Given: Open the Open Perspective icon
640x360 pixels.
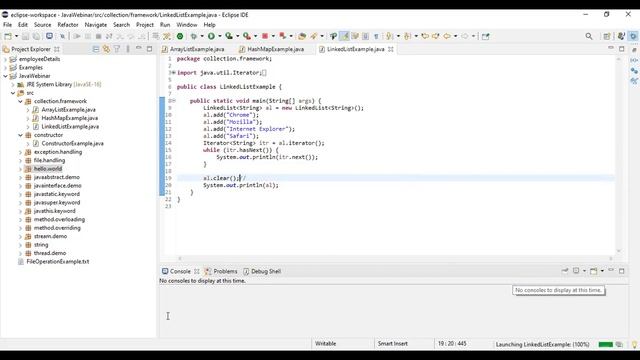Looking at the screenshot, I should click(x=607, y=36).
